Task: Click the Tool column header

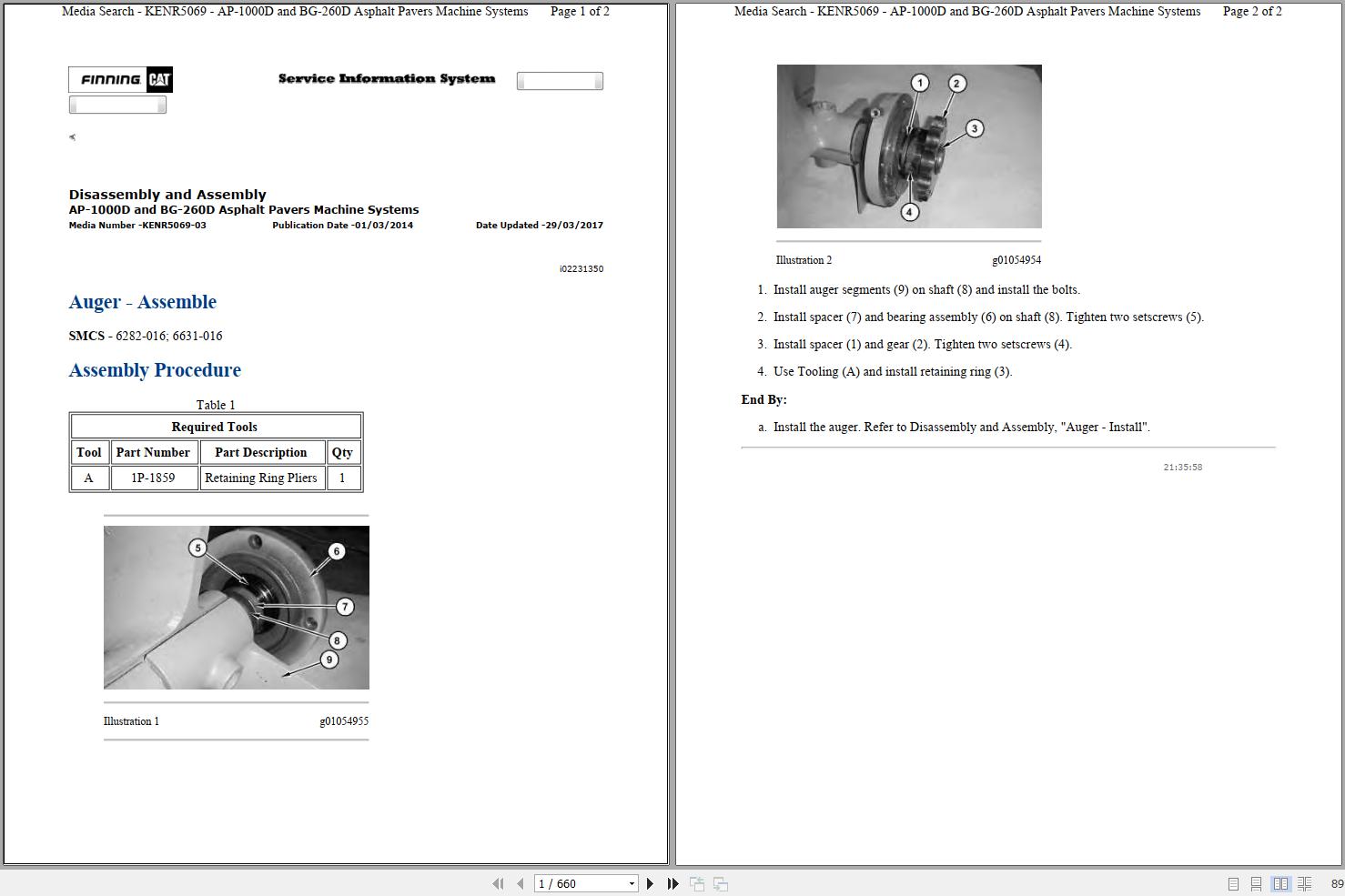Action: coord(89,452)
